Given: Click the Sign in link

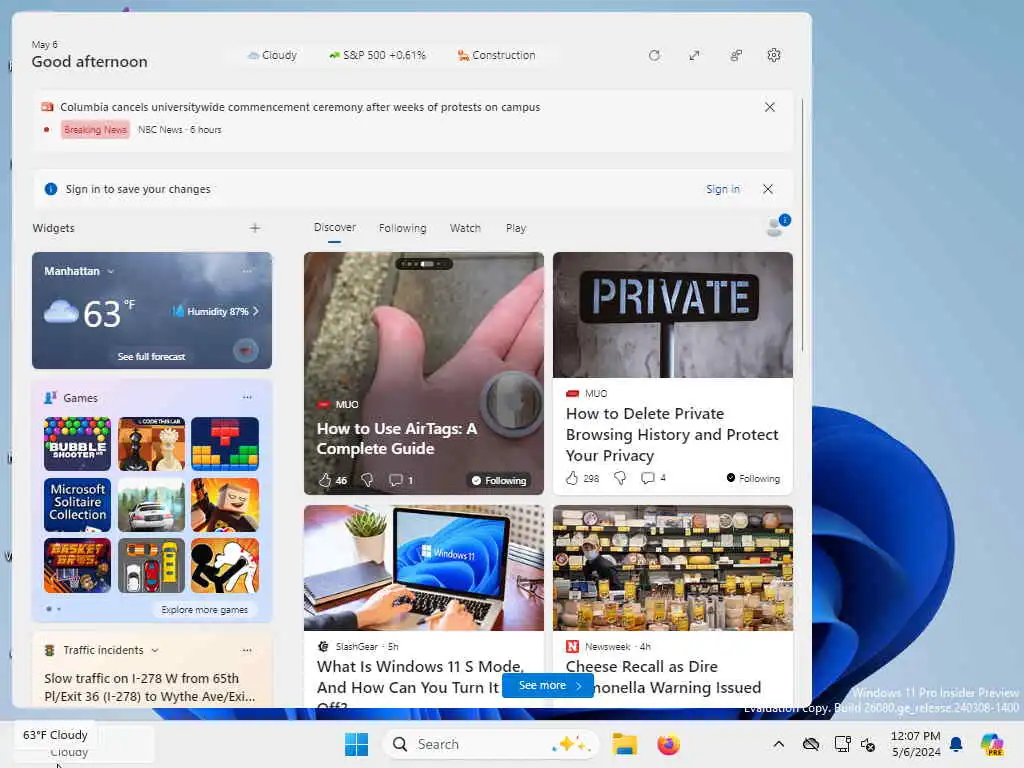Looking at the screenshot, I should coord(723,189).
